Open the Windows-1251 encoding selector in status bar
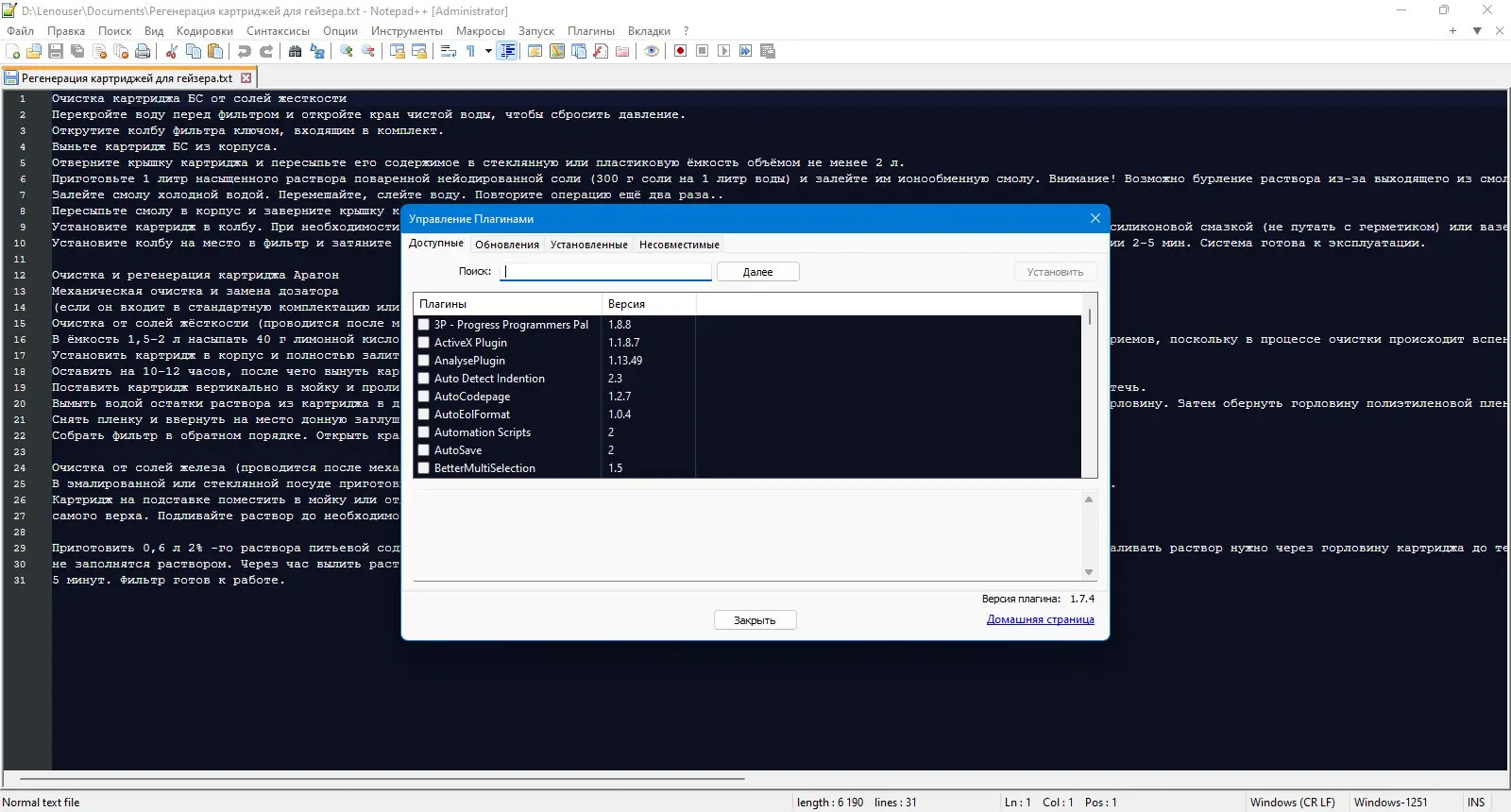Viewport: 1511px width, 812px height. [x=1390, y=803]
